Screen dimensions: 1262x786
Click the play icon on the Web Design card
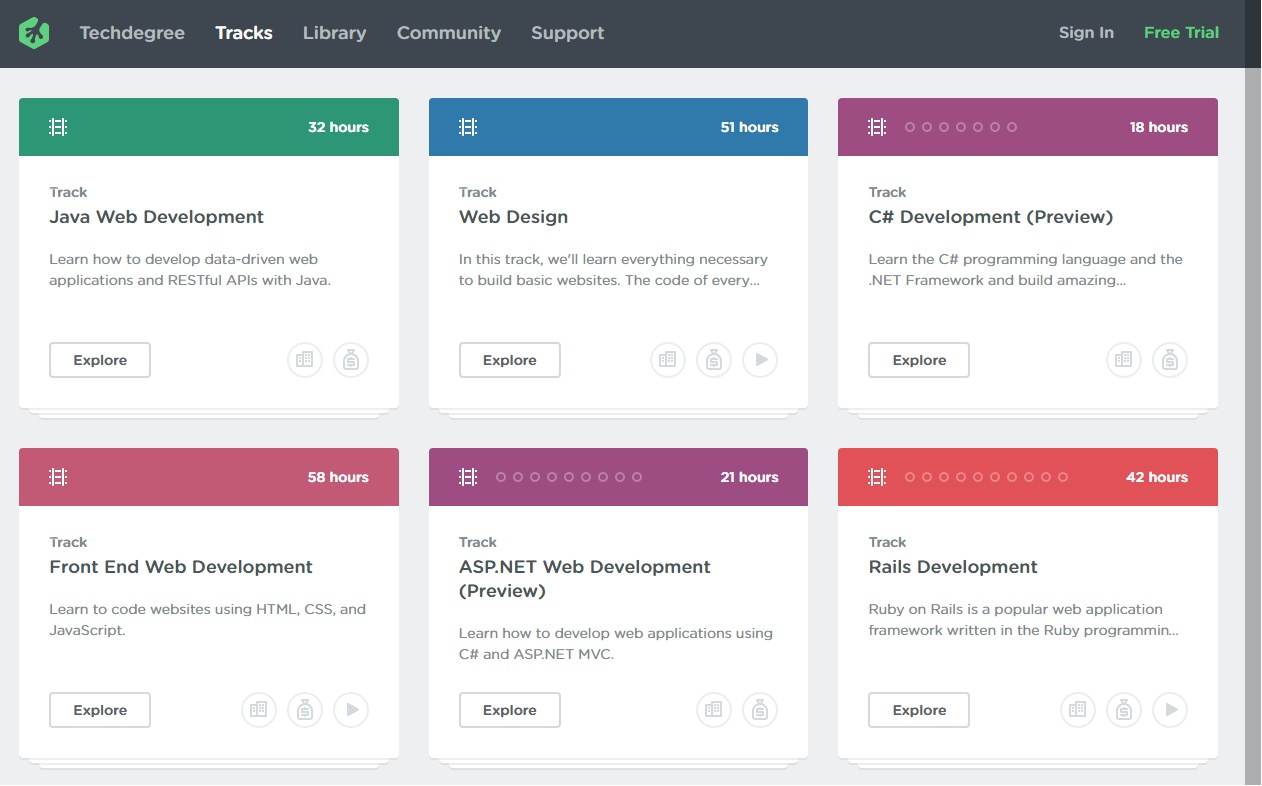click(760, 360)
